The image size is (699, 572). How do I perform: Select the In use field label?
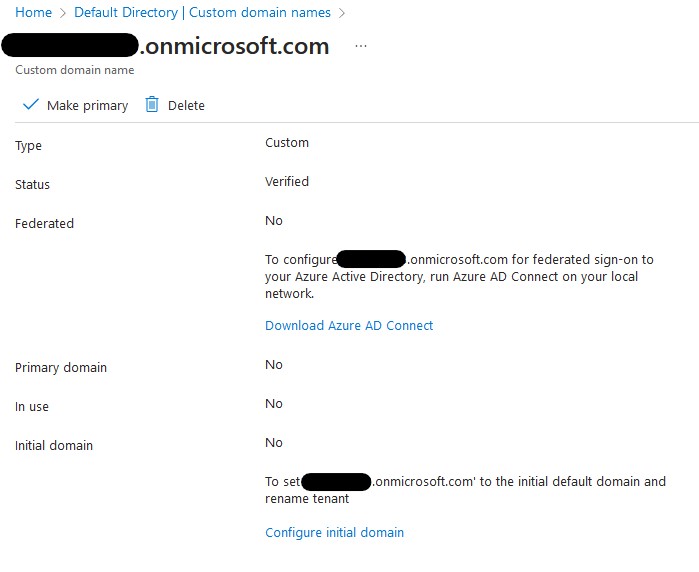pyautogui.click(x=32, y=407)
